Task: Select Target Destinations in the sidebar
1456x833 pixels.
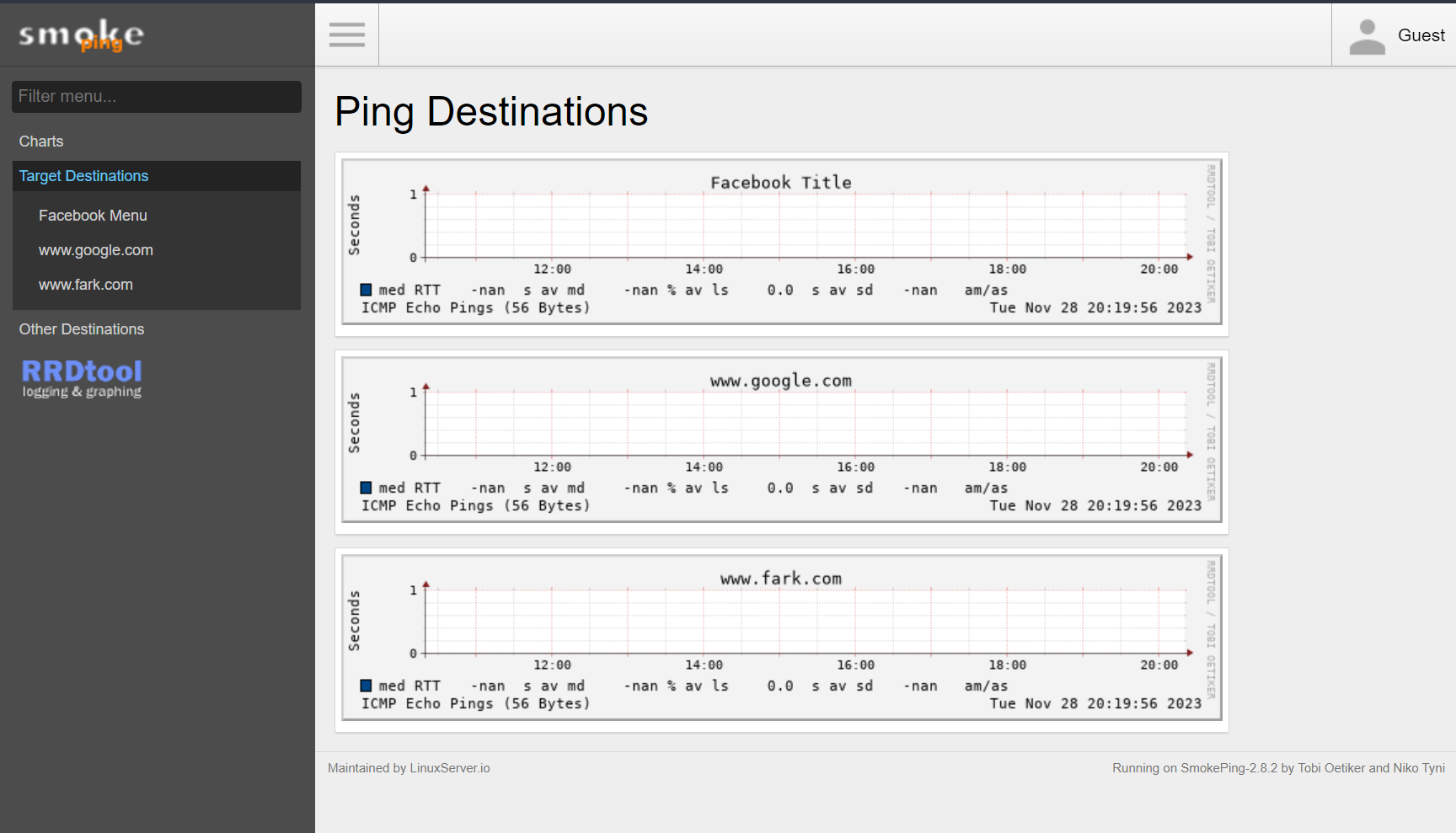Action: point(157,176)
